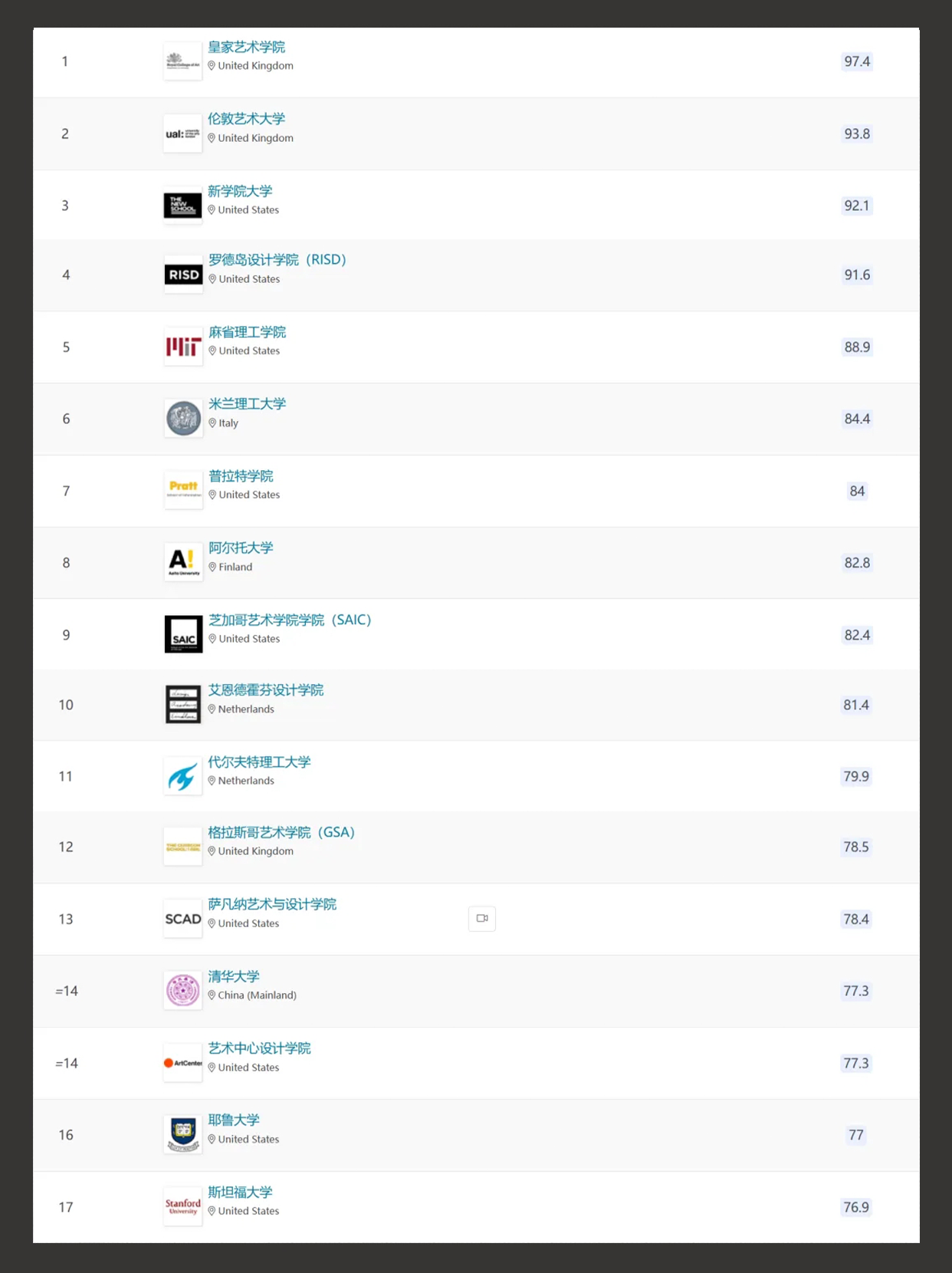This screenshot has width=952, height=1273.
Task: Open the 伦敦艺术大学 link
Action: (246, 119)
